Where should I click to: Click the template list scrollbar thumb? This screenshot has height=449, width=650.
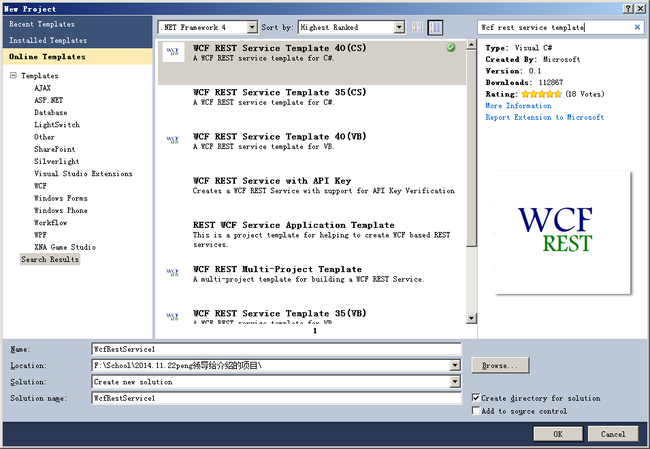click(x=471, y=148)
